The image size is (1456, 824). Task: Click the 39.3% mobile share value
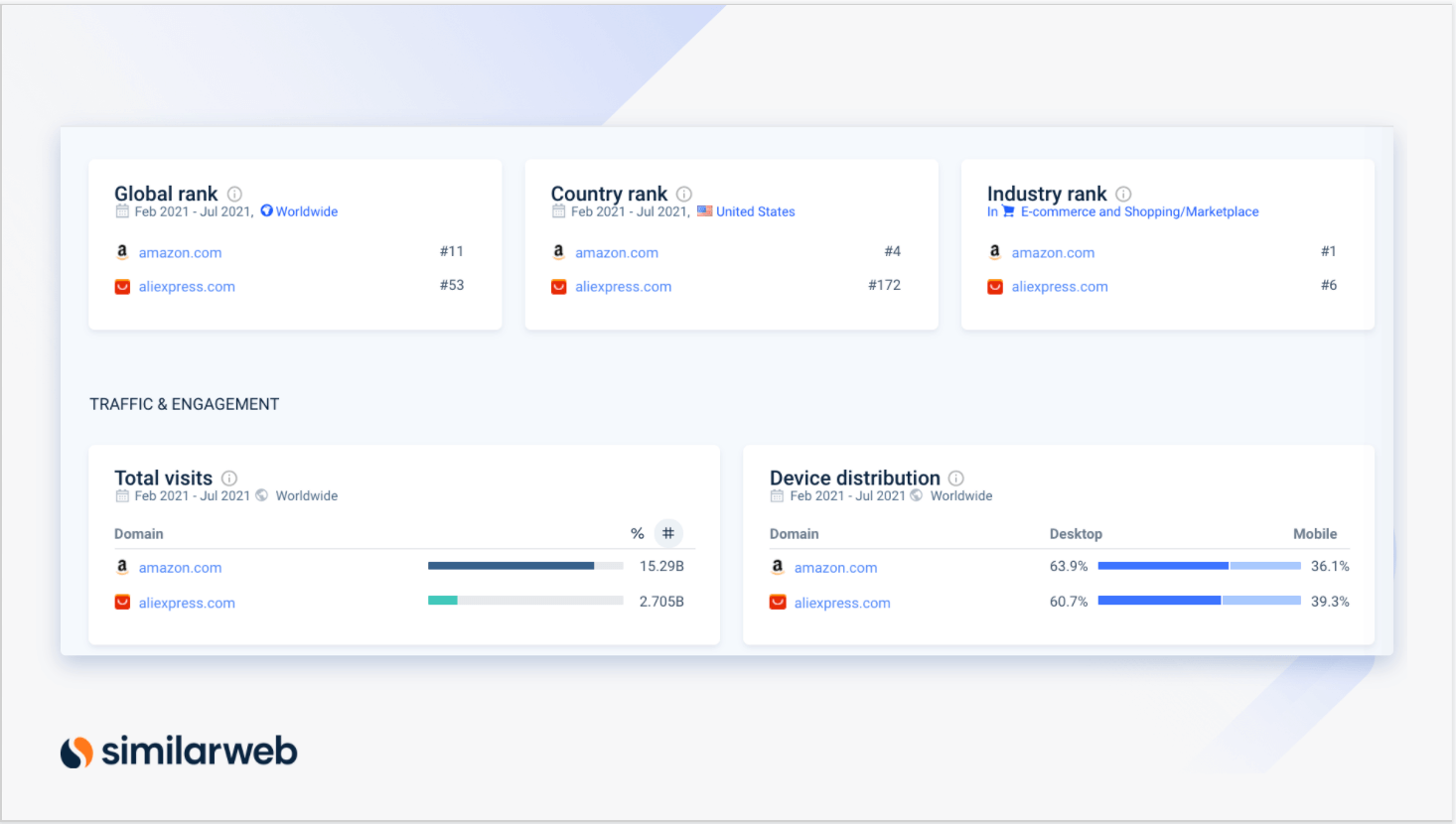tap(1330, 602)
